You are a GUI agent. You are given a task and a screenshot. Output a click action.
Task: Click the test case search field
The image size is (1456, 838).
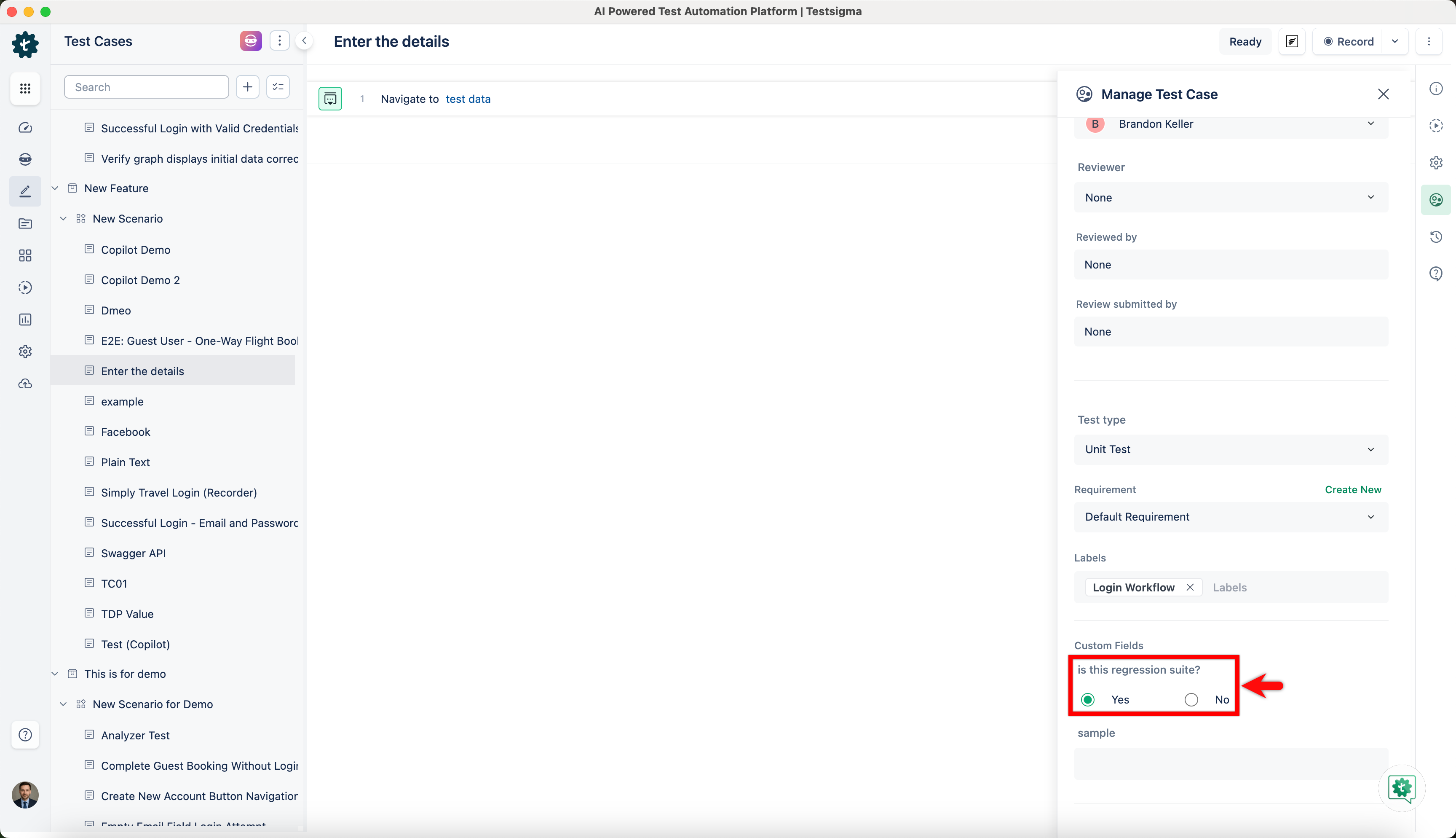[x=146, y=86]
